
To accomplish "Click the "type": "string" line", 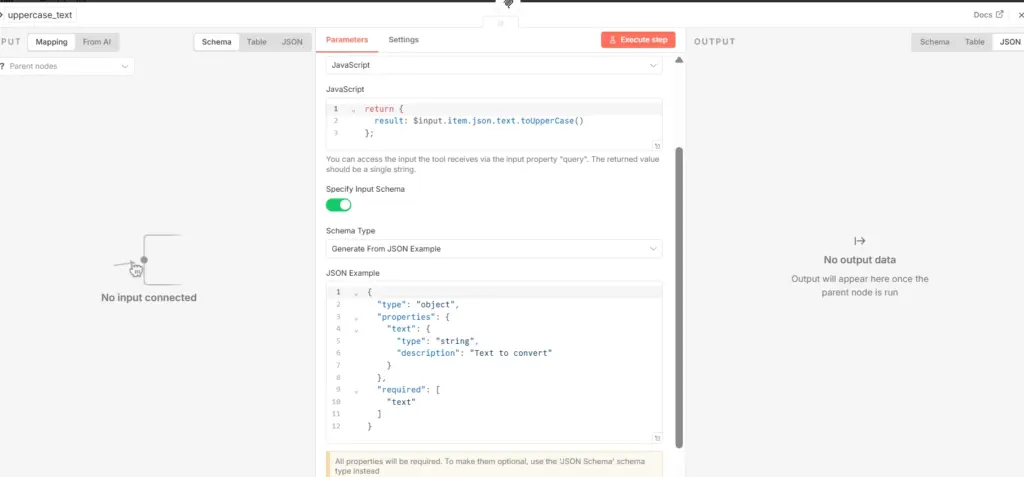I will coord(438,341).
